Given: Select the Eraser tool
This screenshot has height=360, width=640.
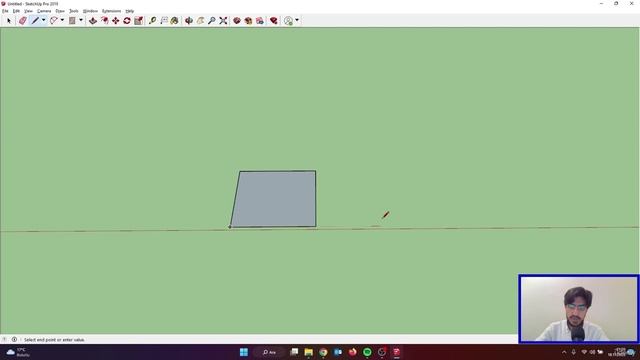Looking at the screenshot, I should click(23, 20).
